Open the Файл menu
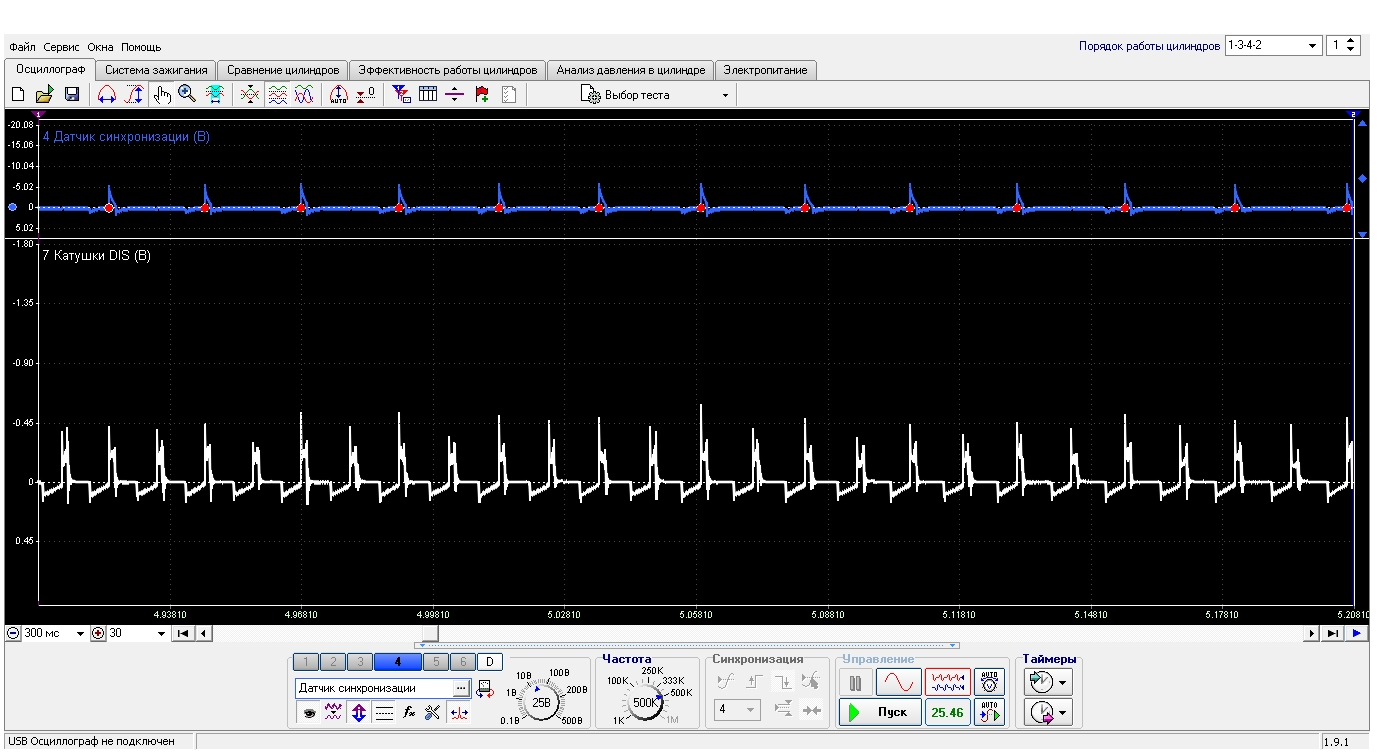This screenshot has width=1382, height=754. point(22,47)
